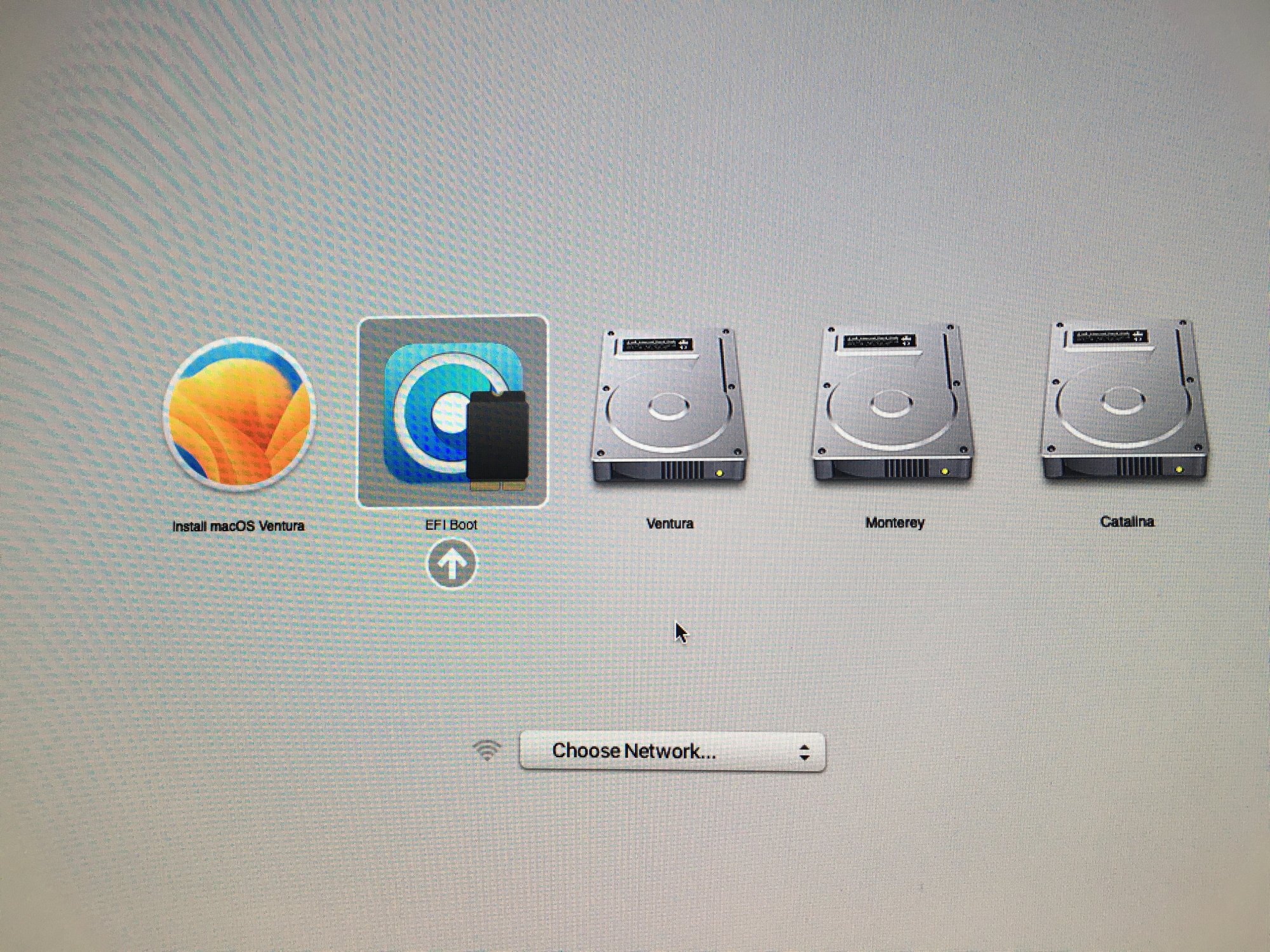Select the Monterey hard drive icon
1270x952 pixels.
892,403
